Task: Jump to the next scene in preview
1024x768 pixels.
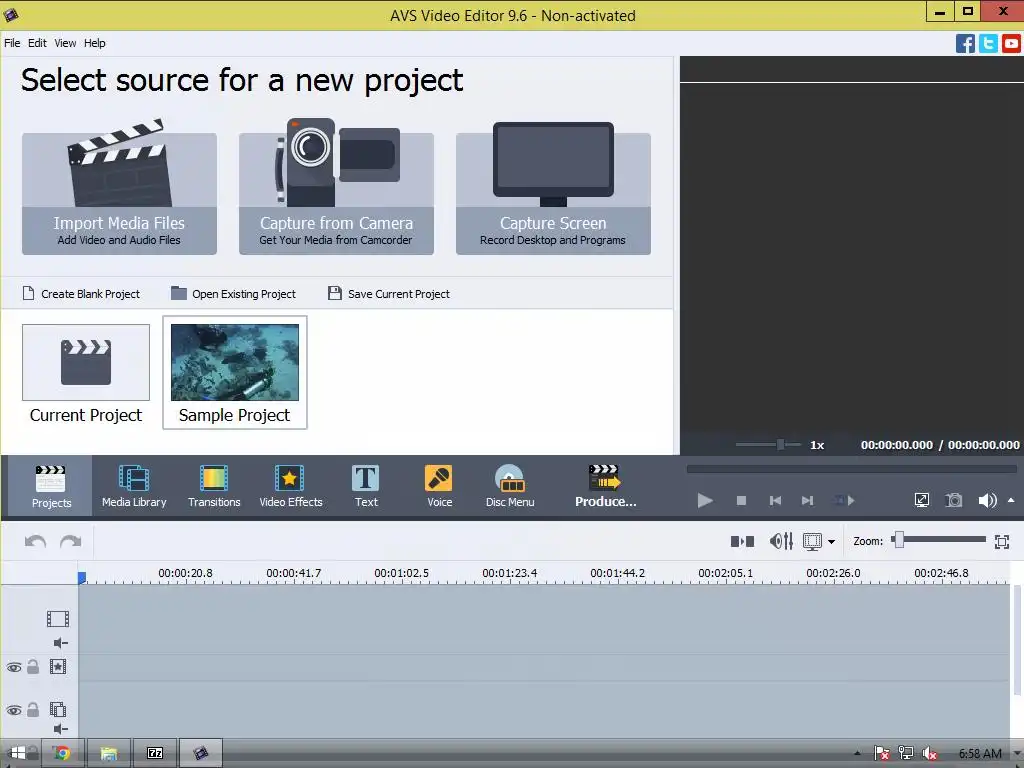Action: 844,501
